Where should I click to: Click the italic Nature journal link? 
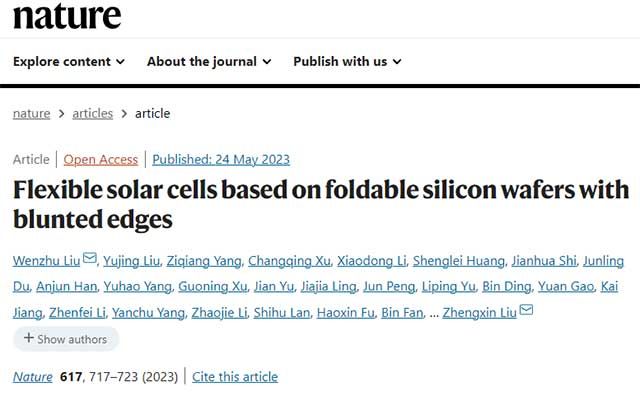tap(33, 377)
